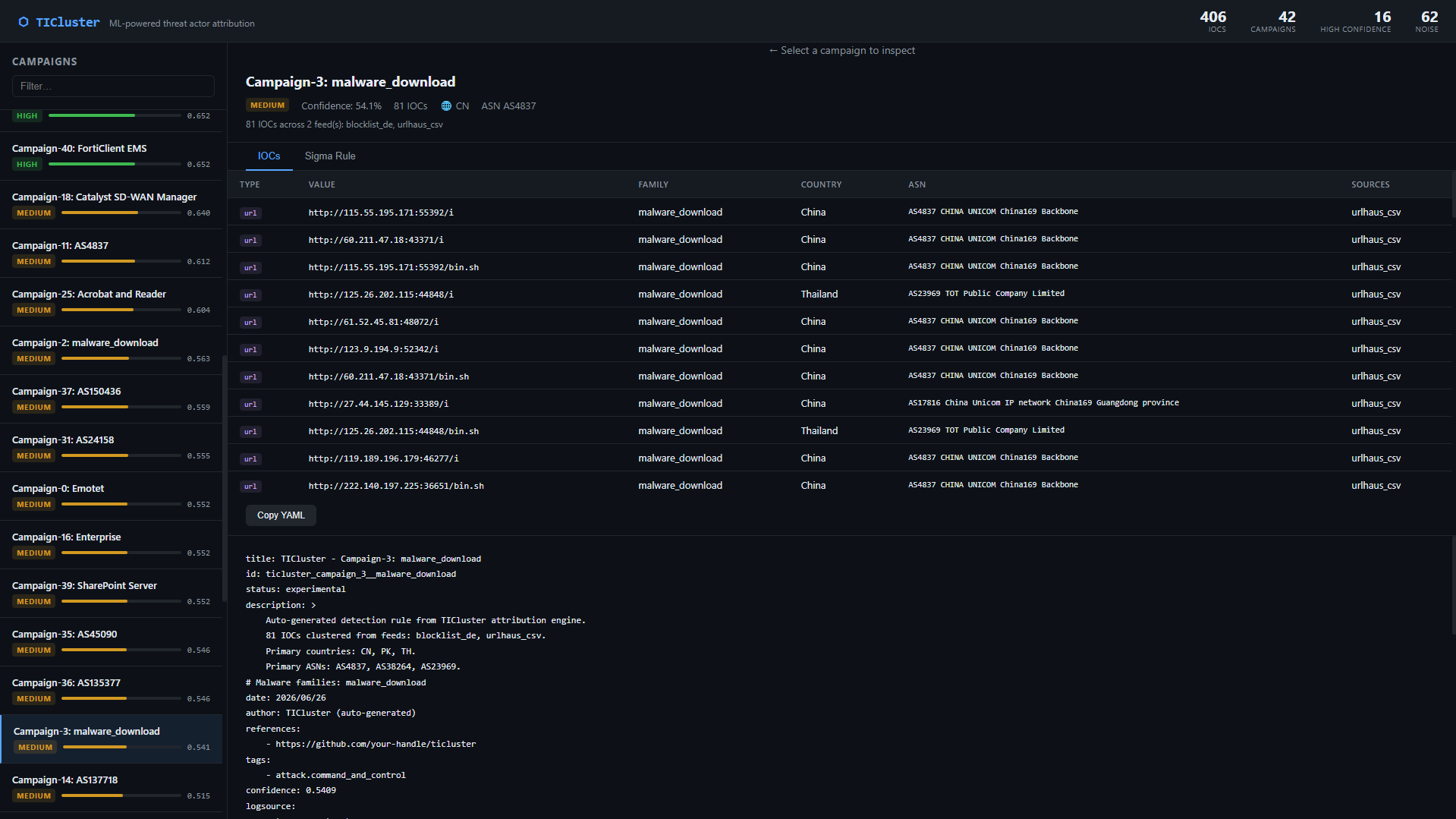The width and height of the screenshot is (1456, 819).
Task: Click the 62 NOISE counter
Action: (x=1426, y=21)
